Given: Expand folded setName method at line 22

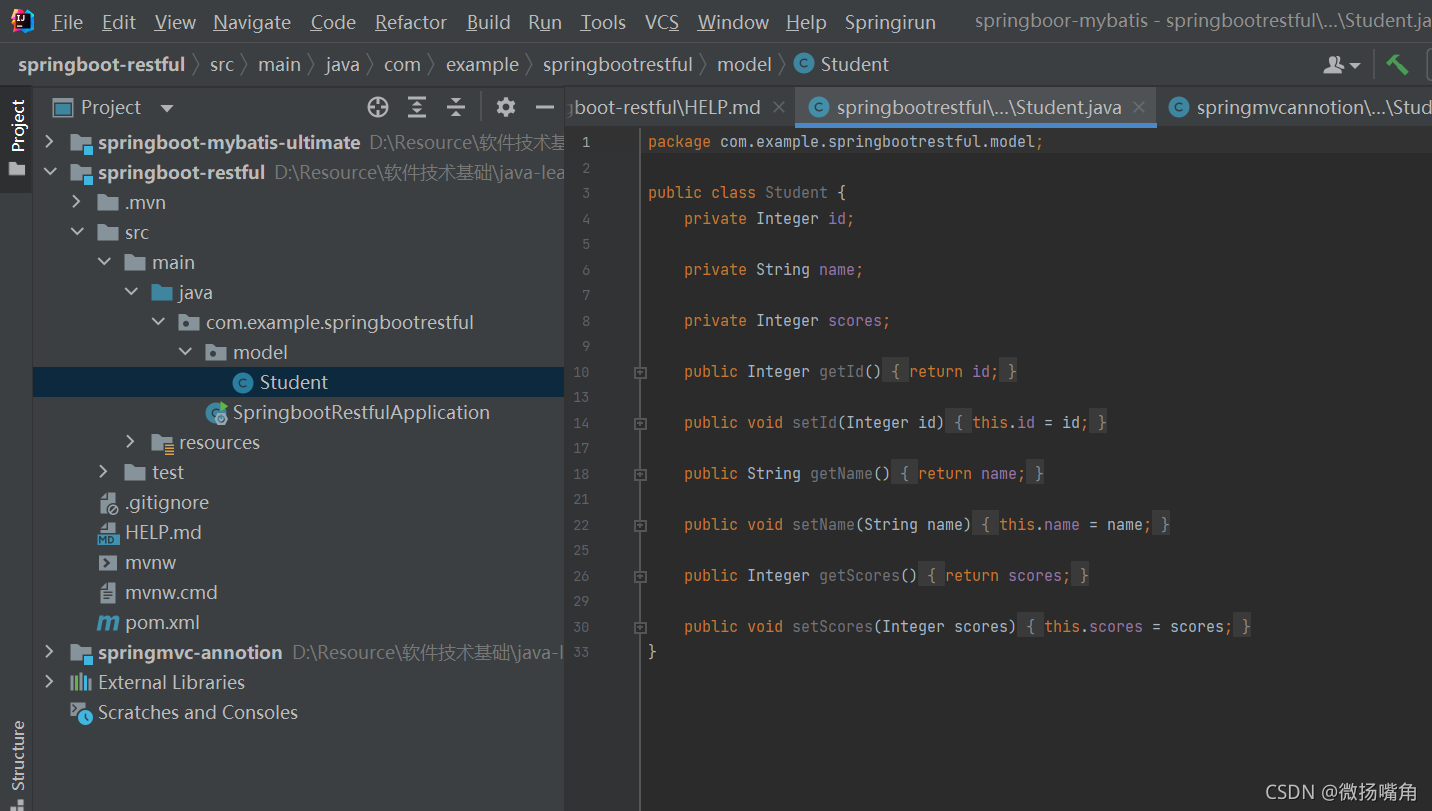Looking at the screenshot, I should 640,525.
